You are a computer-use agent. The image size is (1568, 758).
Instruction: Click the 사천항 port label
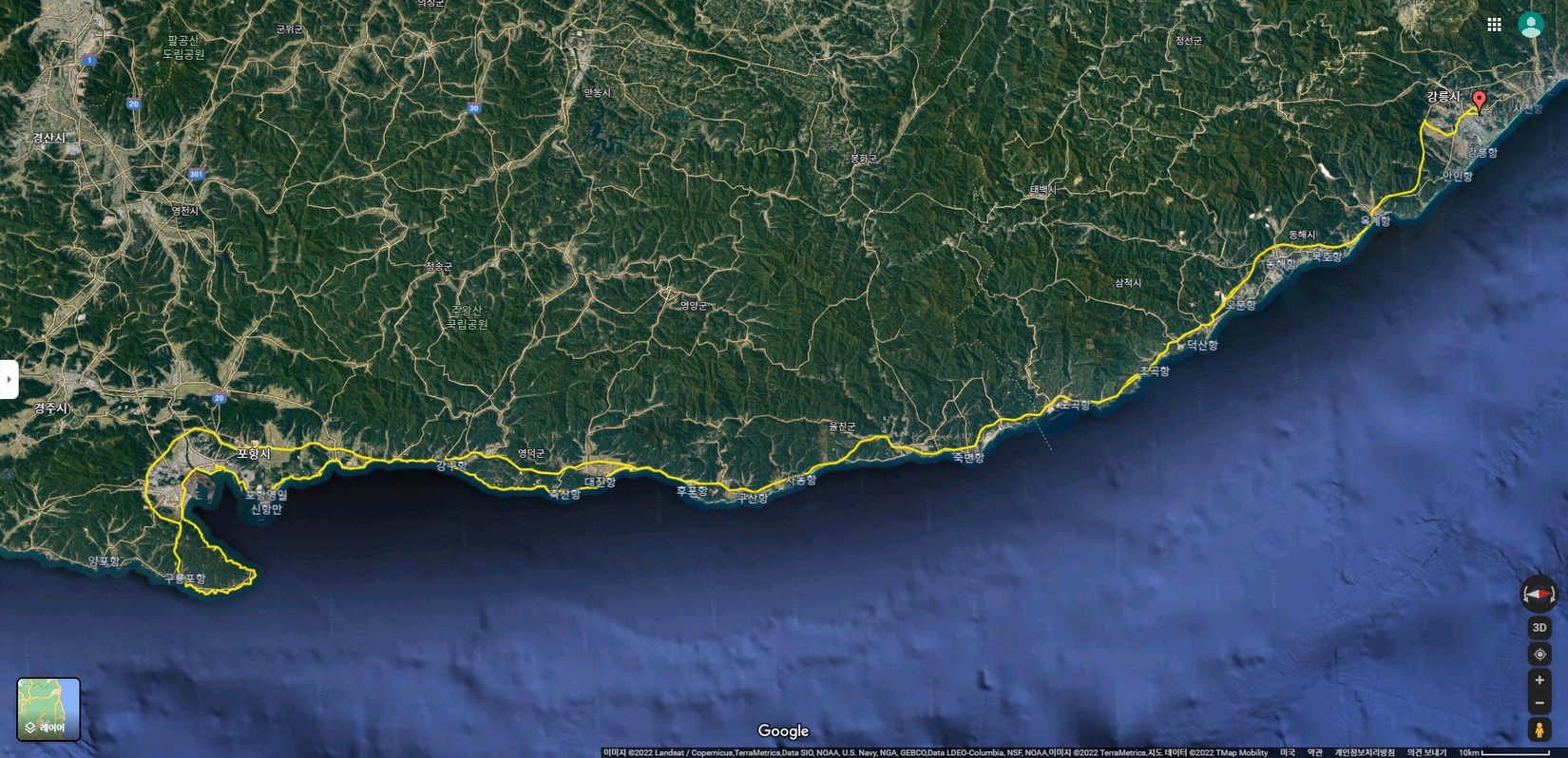pyautogui.click(x=1528, y=109)
